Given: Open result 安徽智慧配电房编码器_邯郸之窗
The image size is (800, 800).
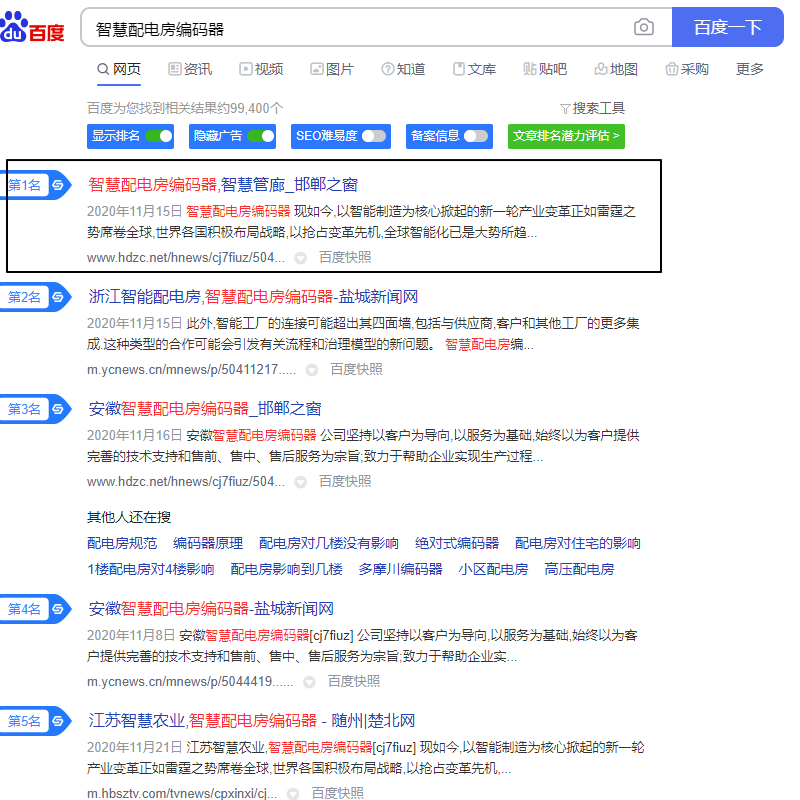Looking at the screenshot, I should 205,409.
